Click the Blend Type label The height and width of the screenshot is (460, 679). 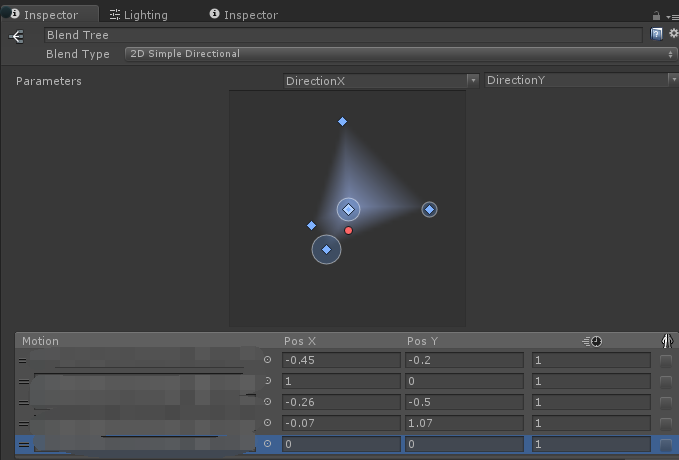[78, 54]
